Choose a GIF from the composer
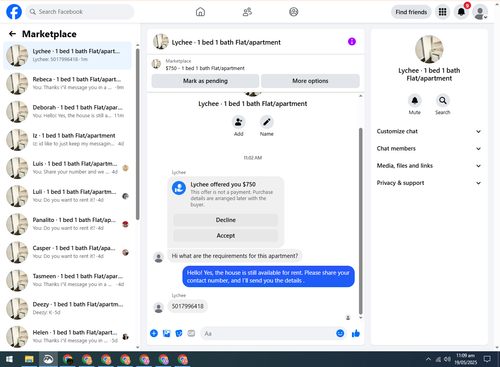This screenshot has height=367, width=500. coord(191,333)
